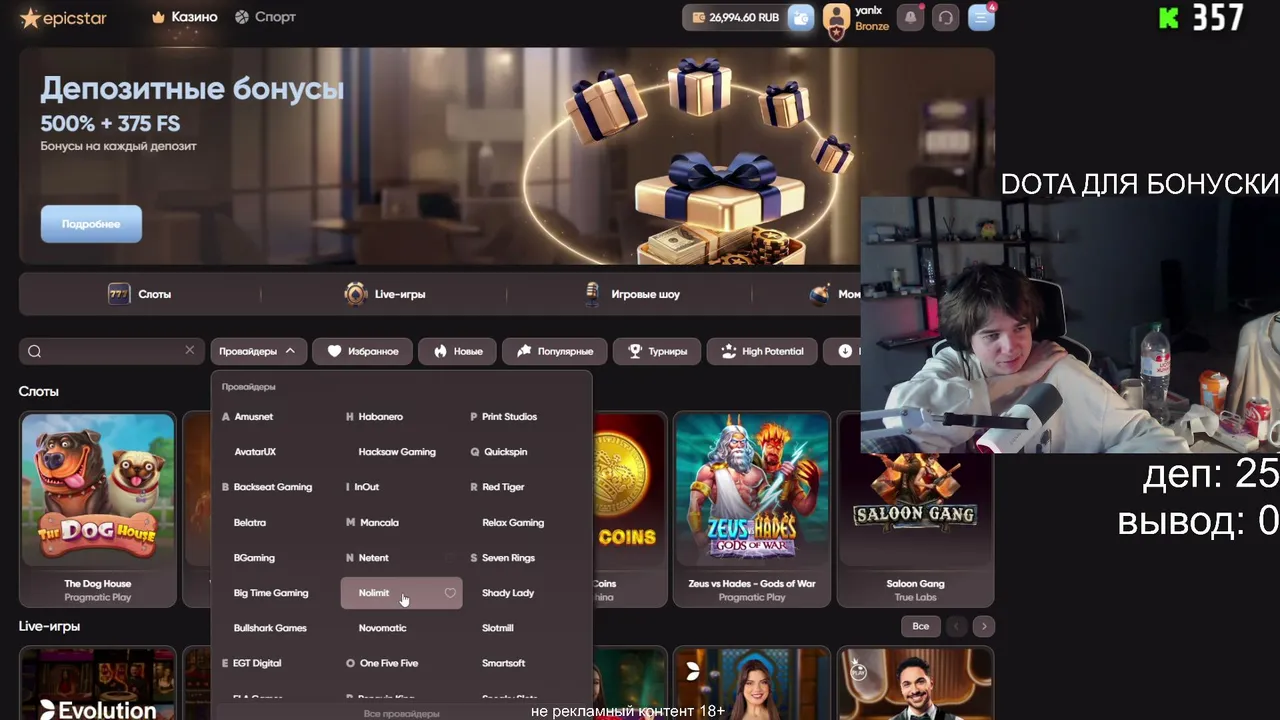Select Shady Lady provider
Screen dimensions: 1280x720
click(x=508, y=593)
